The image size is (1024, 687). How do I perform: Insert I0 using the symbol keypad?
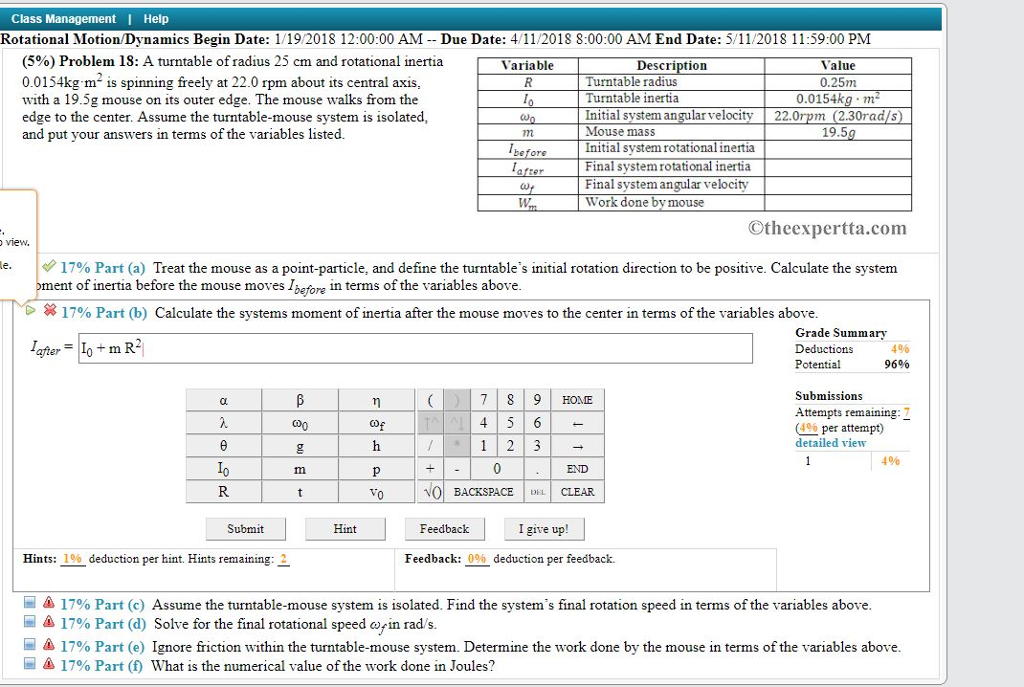tap(220, 468)
